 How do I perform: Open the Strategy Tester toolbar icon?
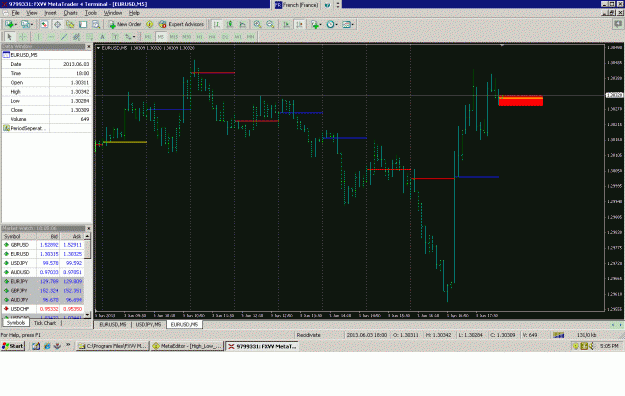[96, 24]
